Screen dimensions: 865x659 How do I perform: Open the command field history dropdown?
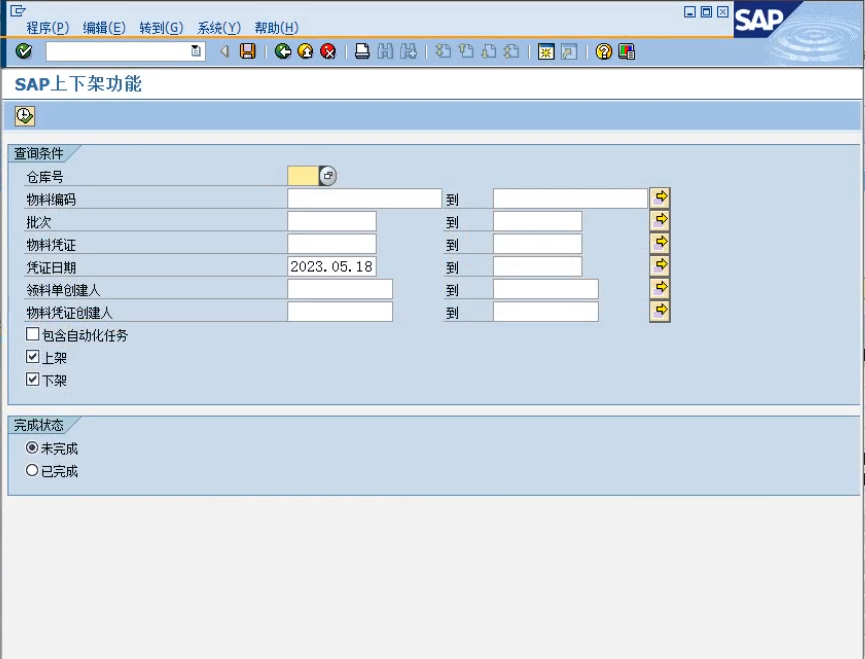[196, 51]
